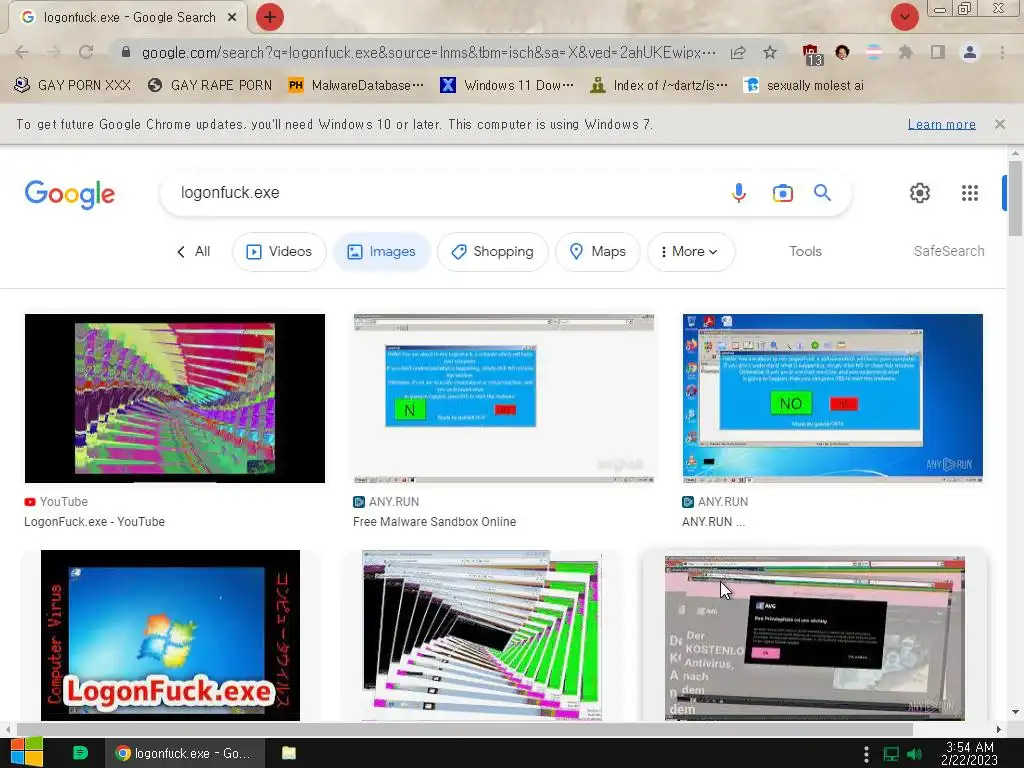Screen dimensions: 1024x768
Task: Open the Google apps grid
Action: pos(970,193)
